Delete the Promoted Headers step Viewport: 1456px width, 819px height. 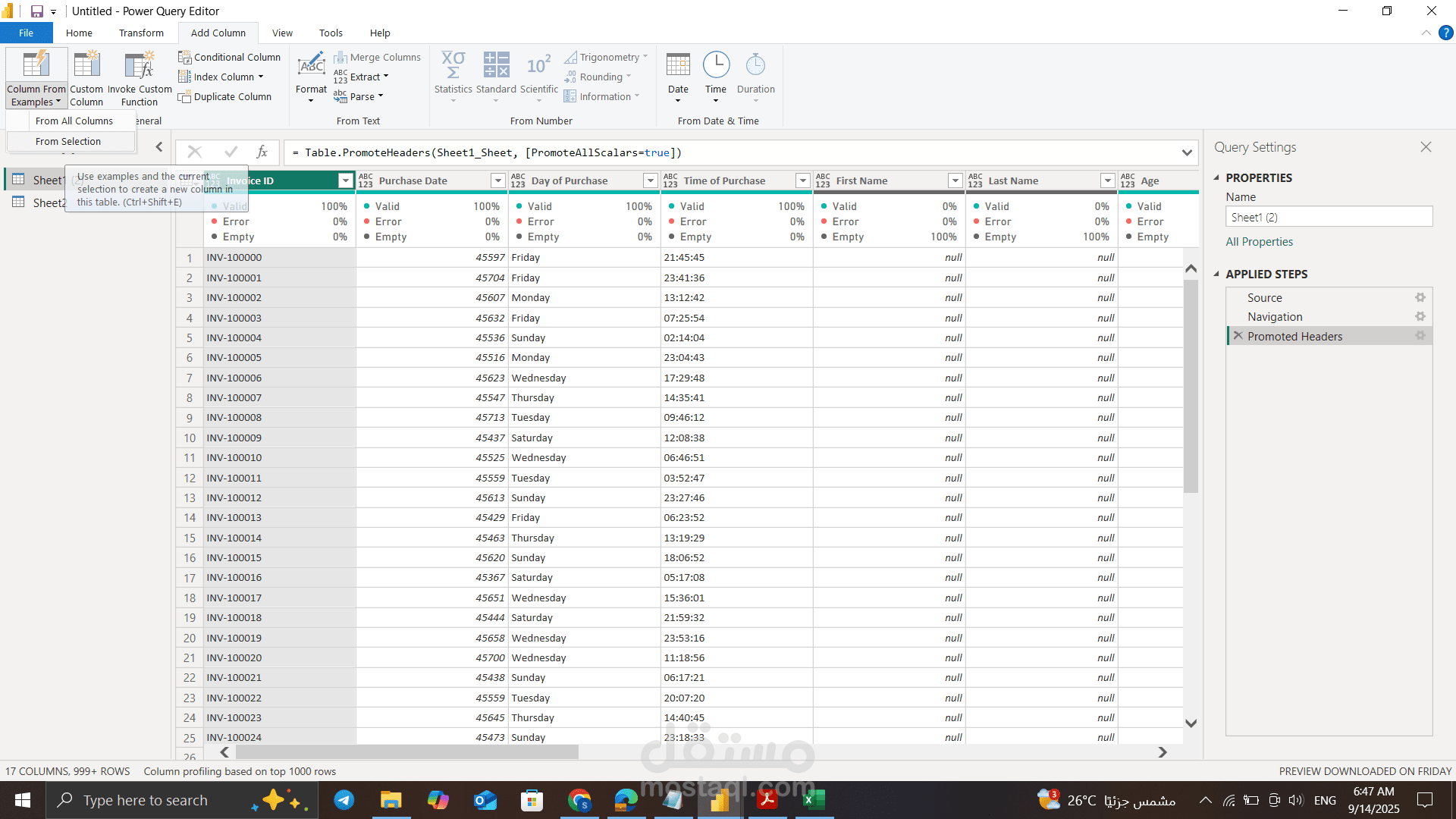pyautogui.click(x=1238, y=336)
